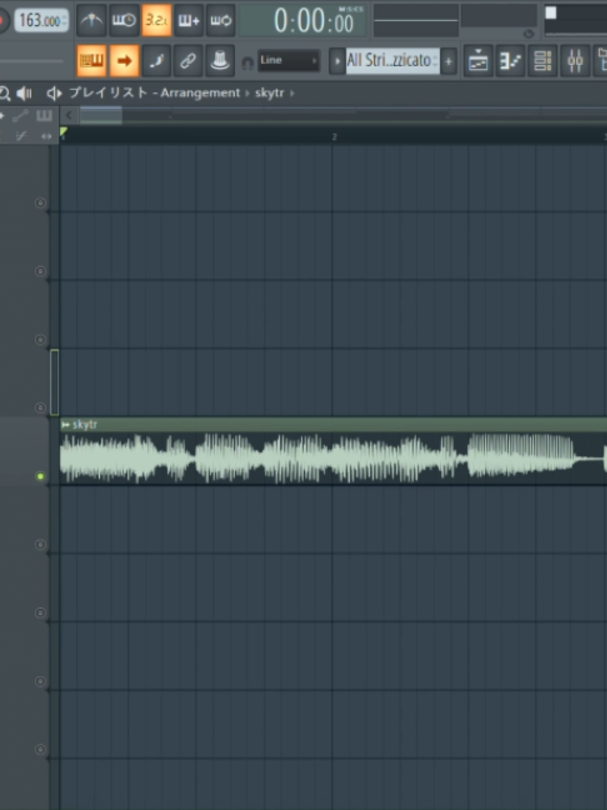The height and width of the screenshot is (810, 607).
Task: Disable the orange step editing arrow button
Action: (x=124, y=61)
